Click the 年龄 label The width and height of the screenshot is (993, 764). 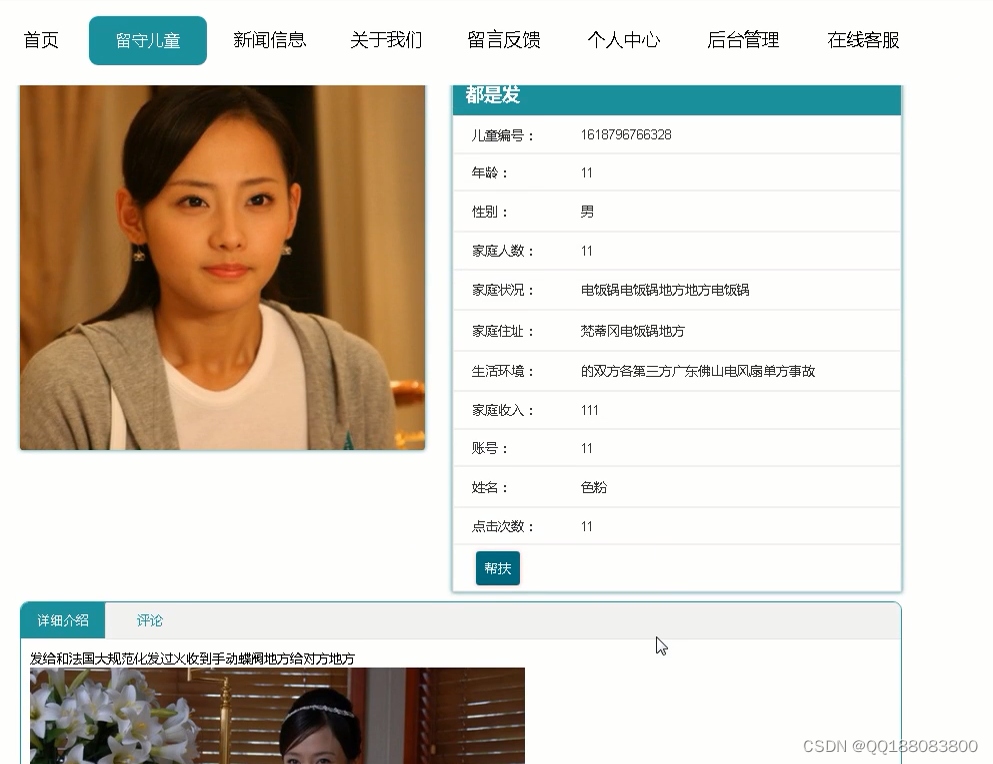pos(490,173)
